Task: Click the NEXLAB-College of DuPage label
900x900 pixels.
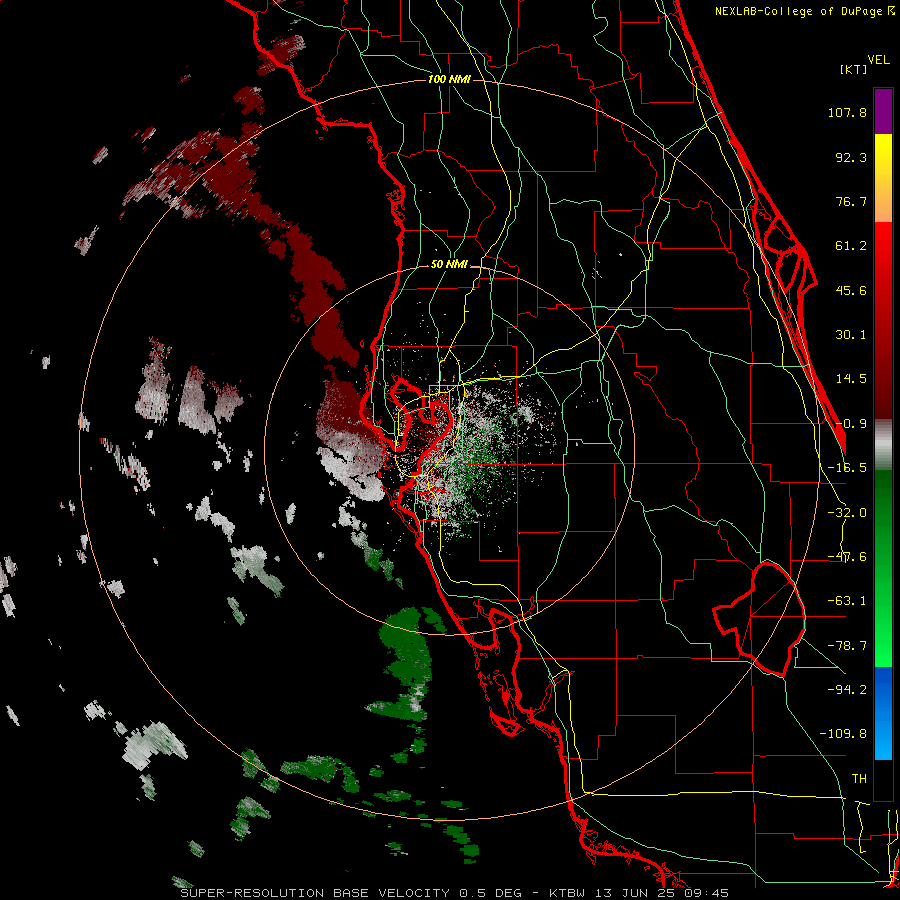Action: [x=805, y=11]
